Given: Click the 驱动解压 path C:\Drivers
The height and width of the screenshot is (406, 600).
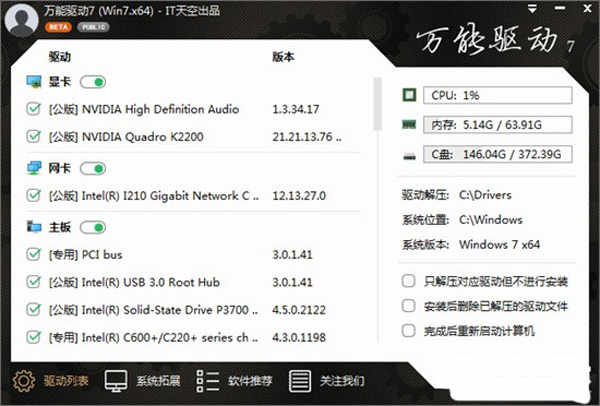Looking at the screenshot, I should (x=485, y=195).
